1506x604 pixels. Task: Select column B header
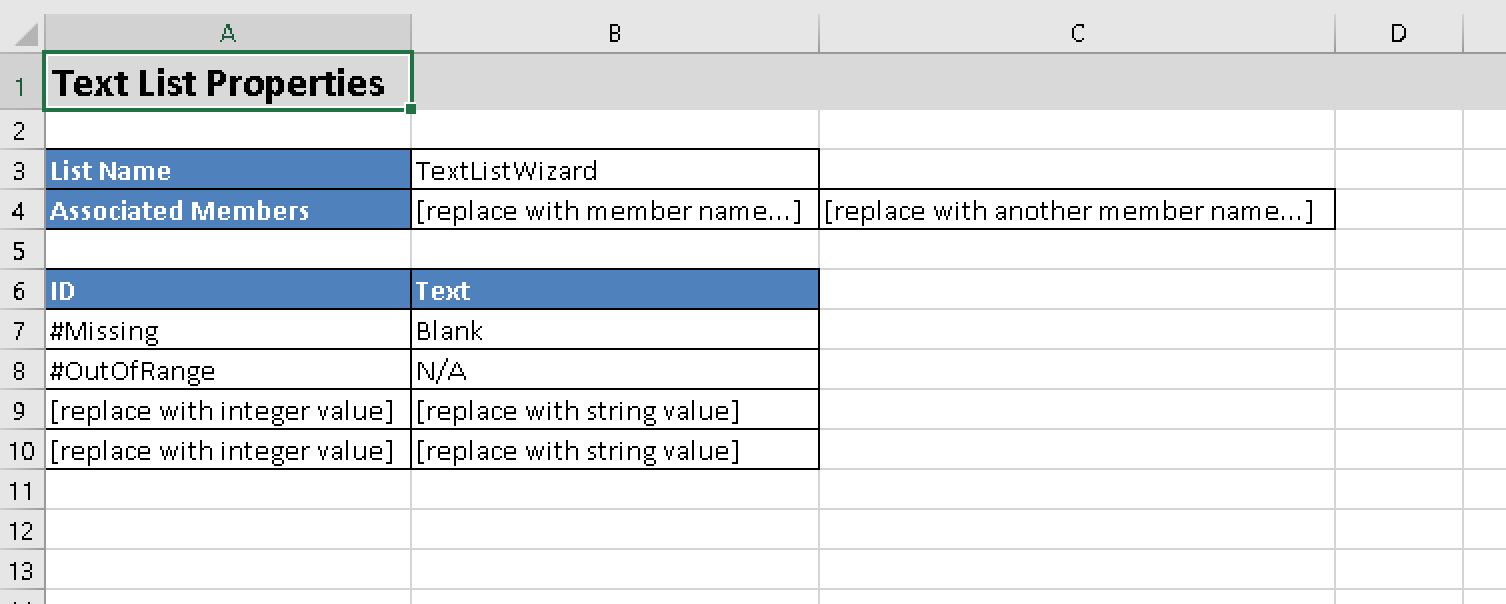[x=614, y=33]
